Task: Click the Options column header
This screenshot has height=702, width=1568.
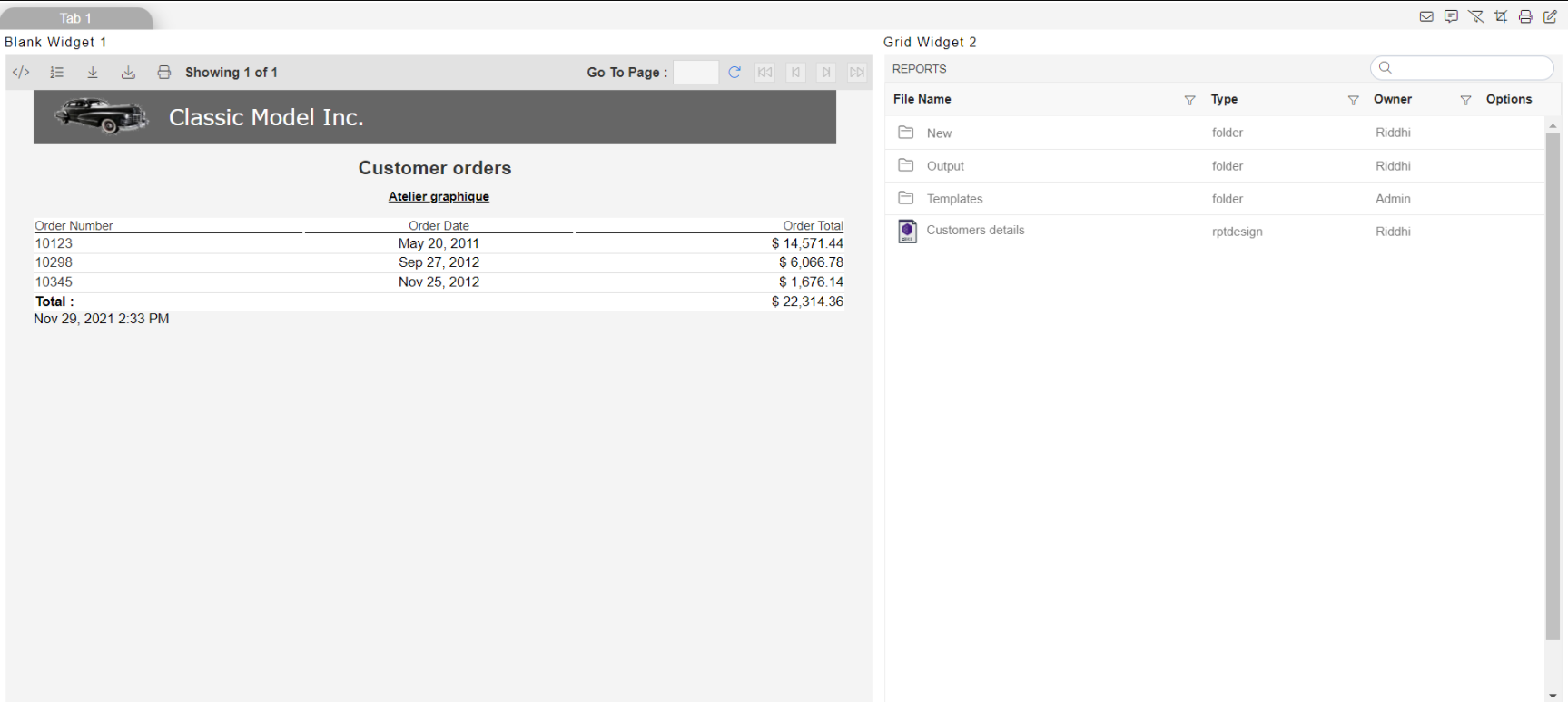Action: (x=1509, y=99)
